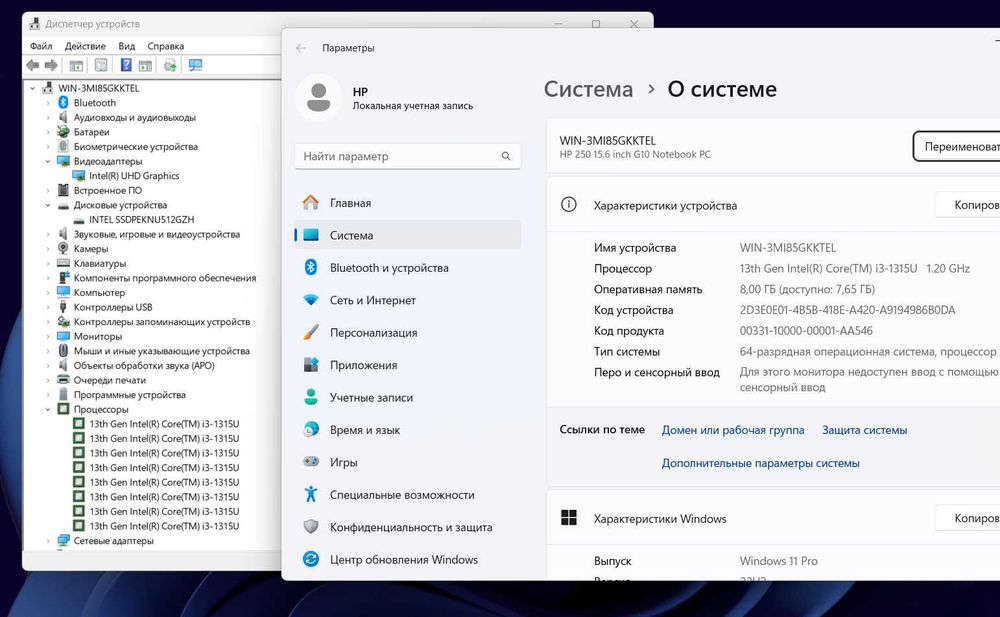Click the Домен или рабочая группа link

point(733,430)
